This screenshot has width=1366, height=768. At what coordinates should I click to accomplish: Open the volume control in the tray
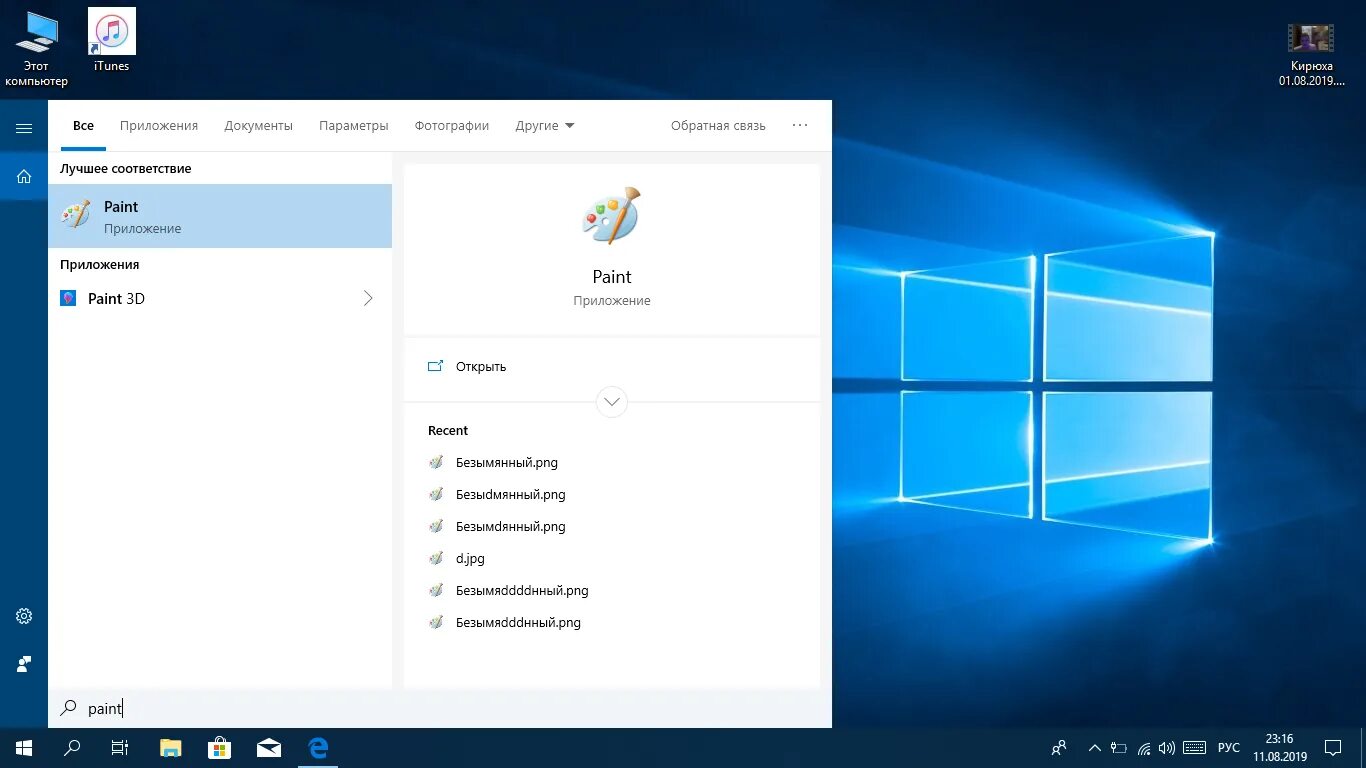click(1166, 748)
